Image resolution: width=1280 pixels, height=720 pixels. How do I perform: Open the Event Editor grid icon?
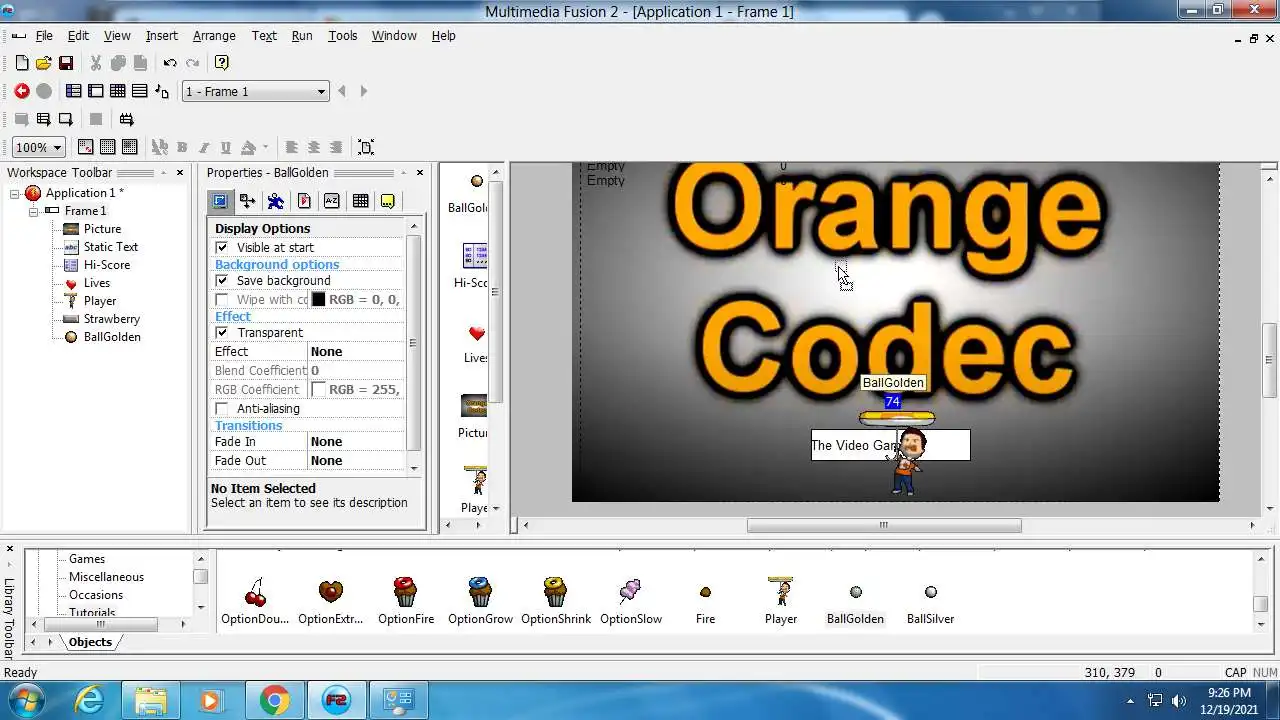[x=118, y=91]
